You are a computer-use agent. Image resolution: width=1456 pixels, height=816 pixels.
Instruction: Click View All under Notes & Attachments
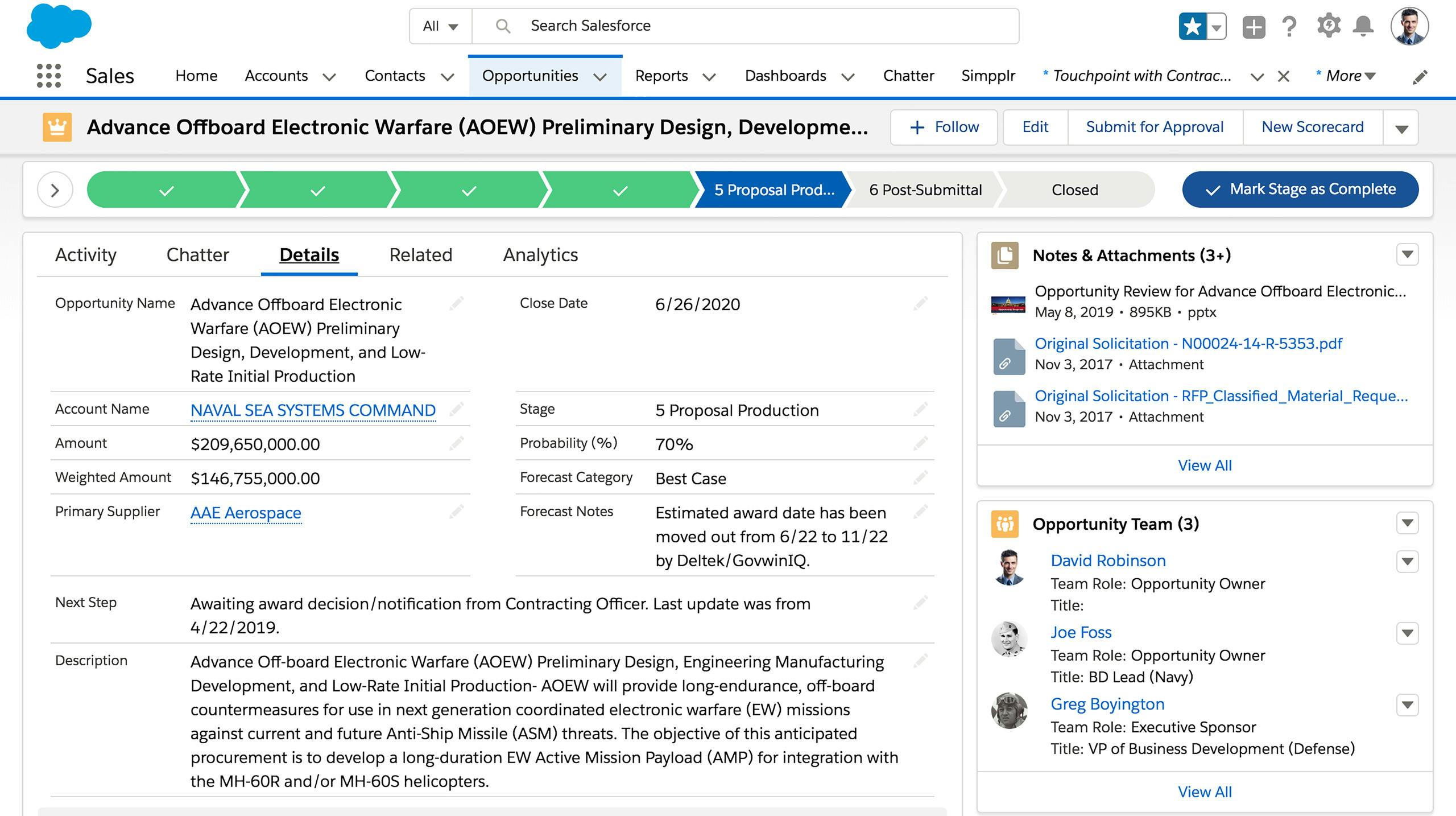tap(1205, 465)
